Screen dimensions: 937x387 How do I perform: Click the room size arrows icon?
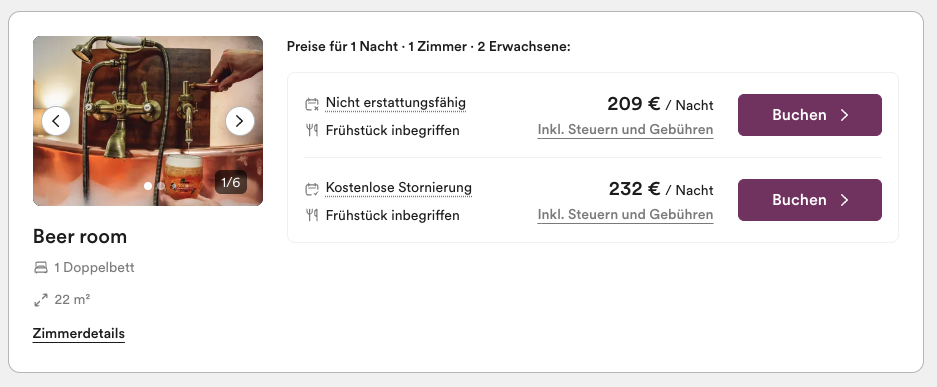pos(41,300)
